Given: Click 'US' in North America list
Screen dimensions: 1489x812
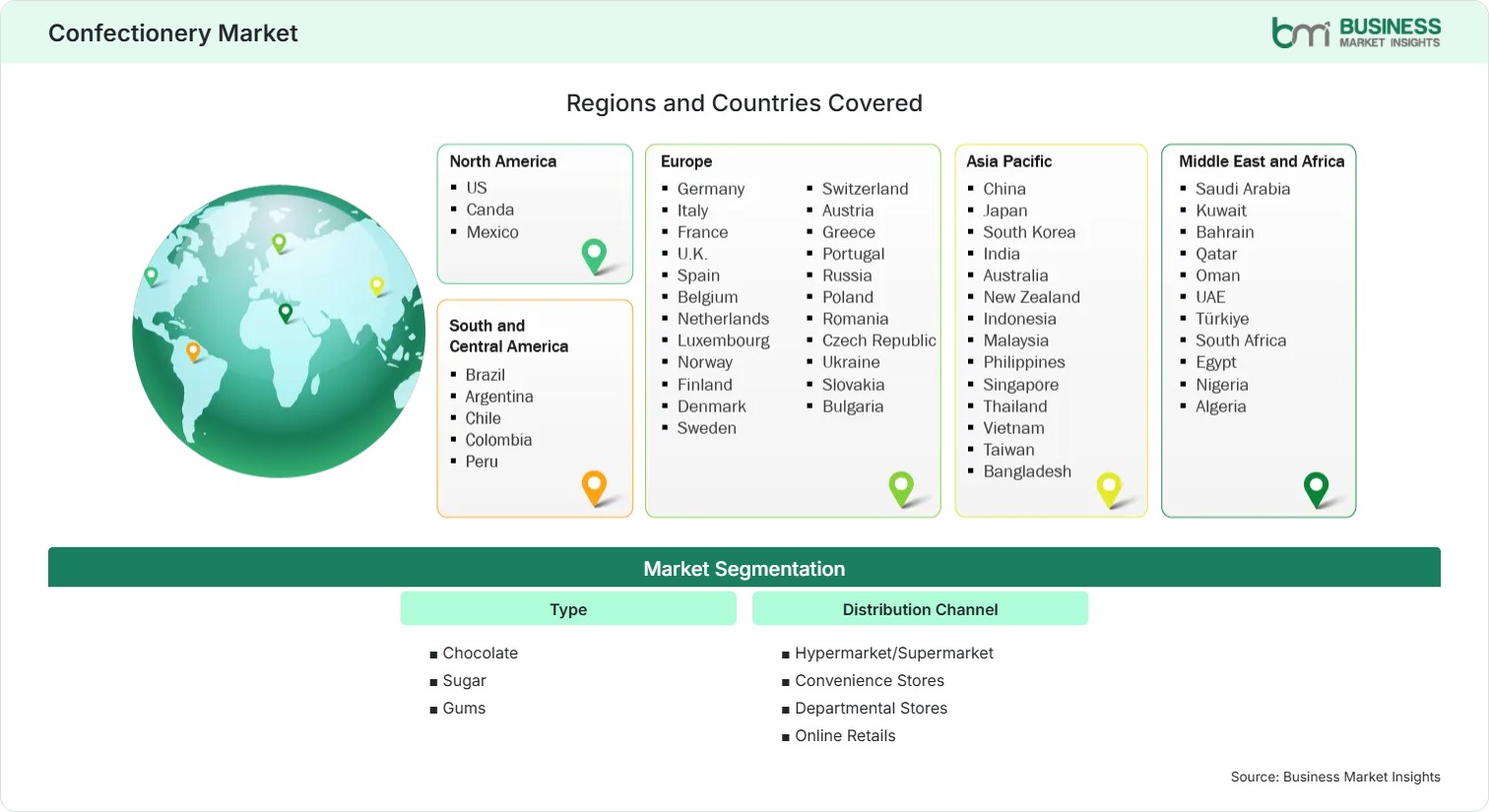Looking at the screenshot, I should 477,188.
